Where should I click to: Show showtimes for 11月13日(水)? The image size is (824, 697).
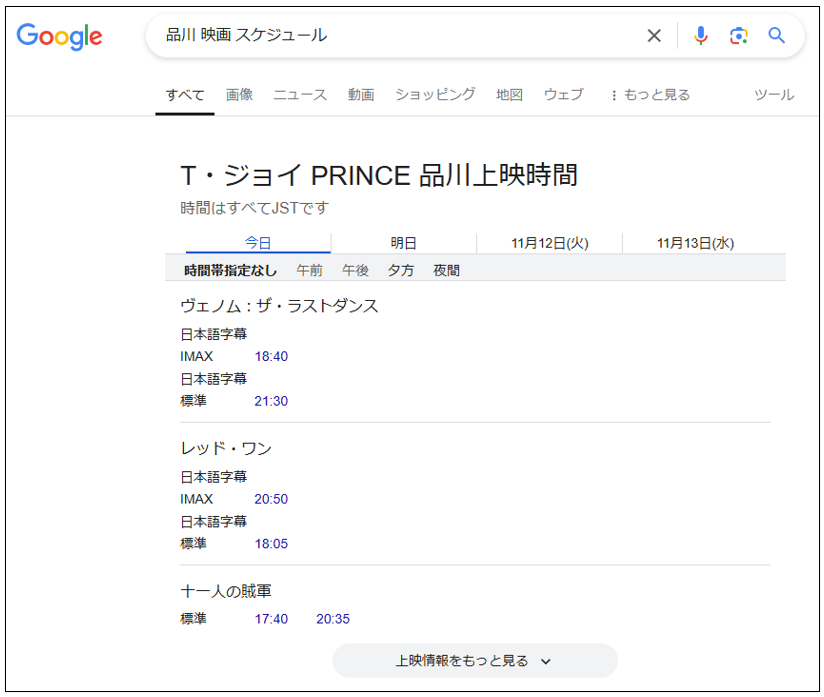click(x=695, y=243)
